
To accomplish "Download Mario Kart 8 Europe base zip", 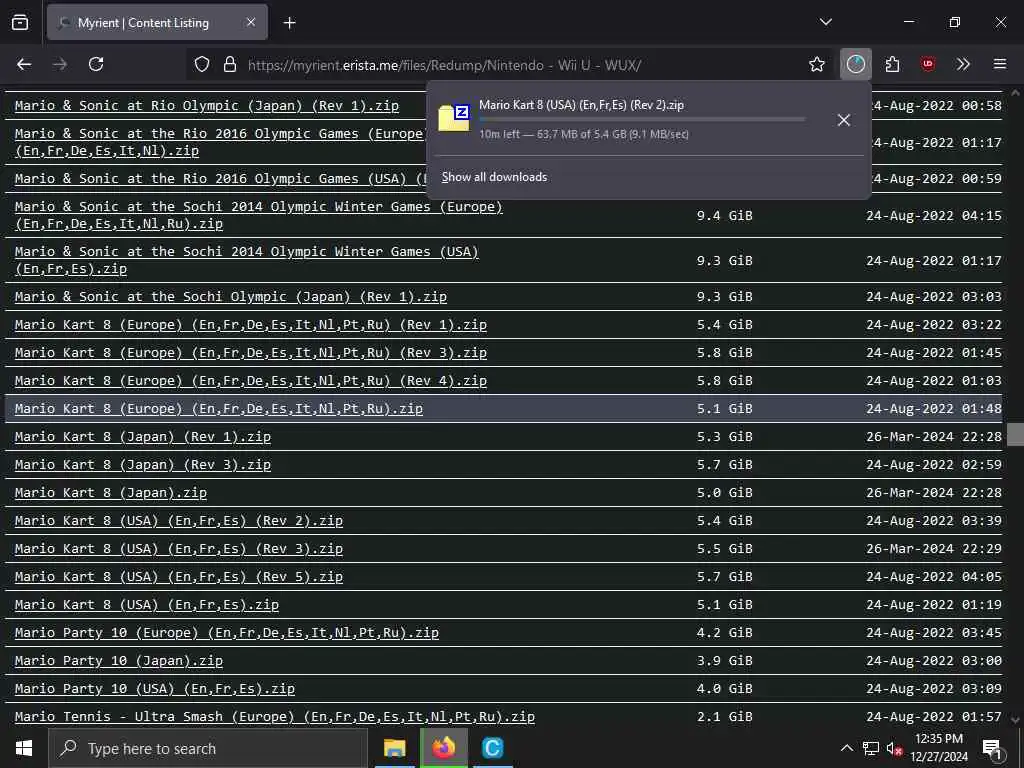I will pos(219,409).
